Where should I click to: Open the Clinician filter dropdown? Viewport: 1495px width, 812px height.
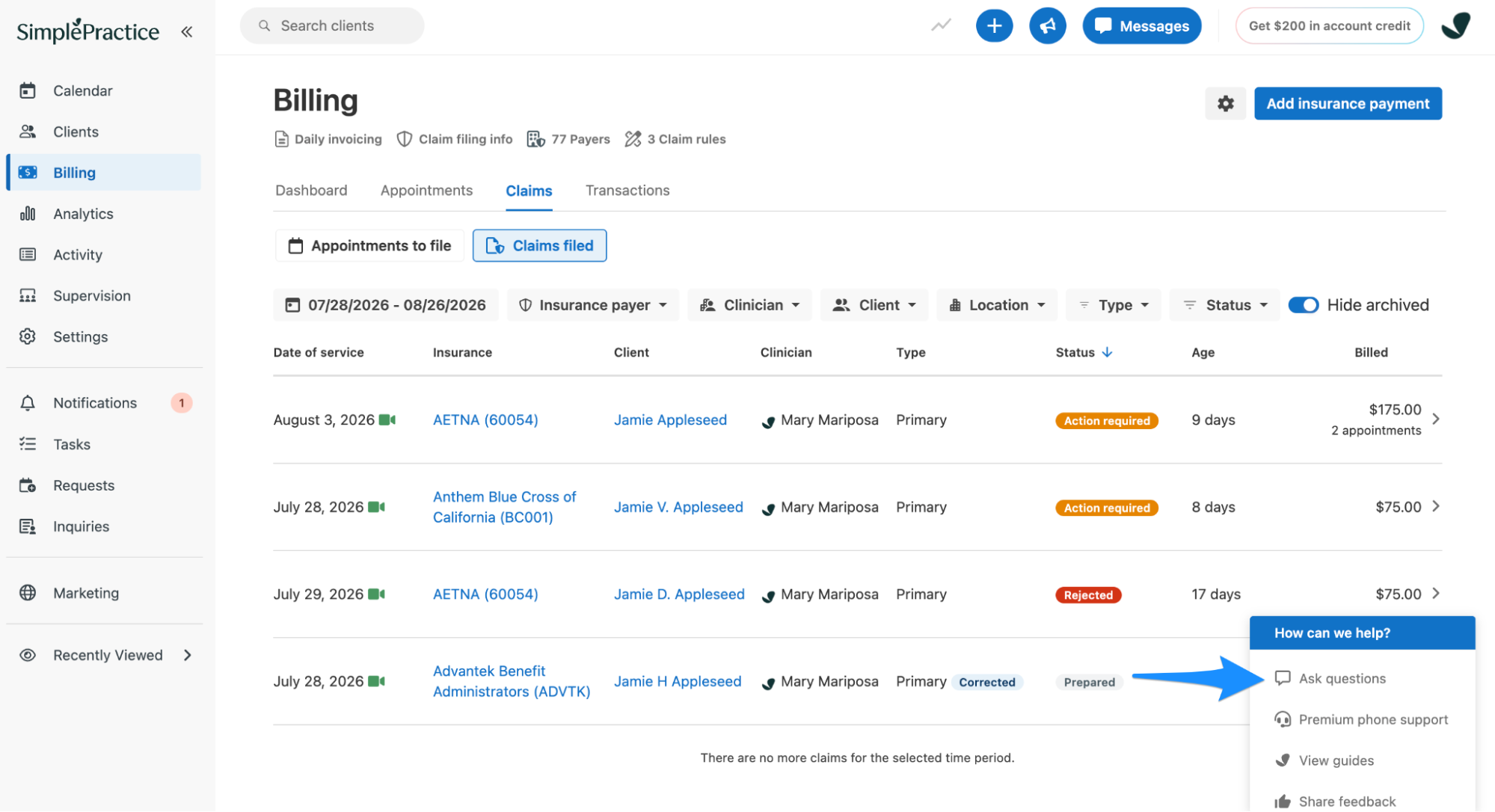click(x=749, y=305)
